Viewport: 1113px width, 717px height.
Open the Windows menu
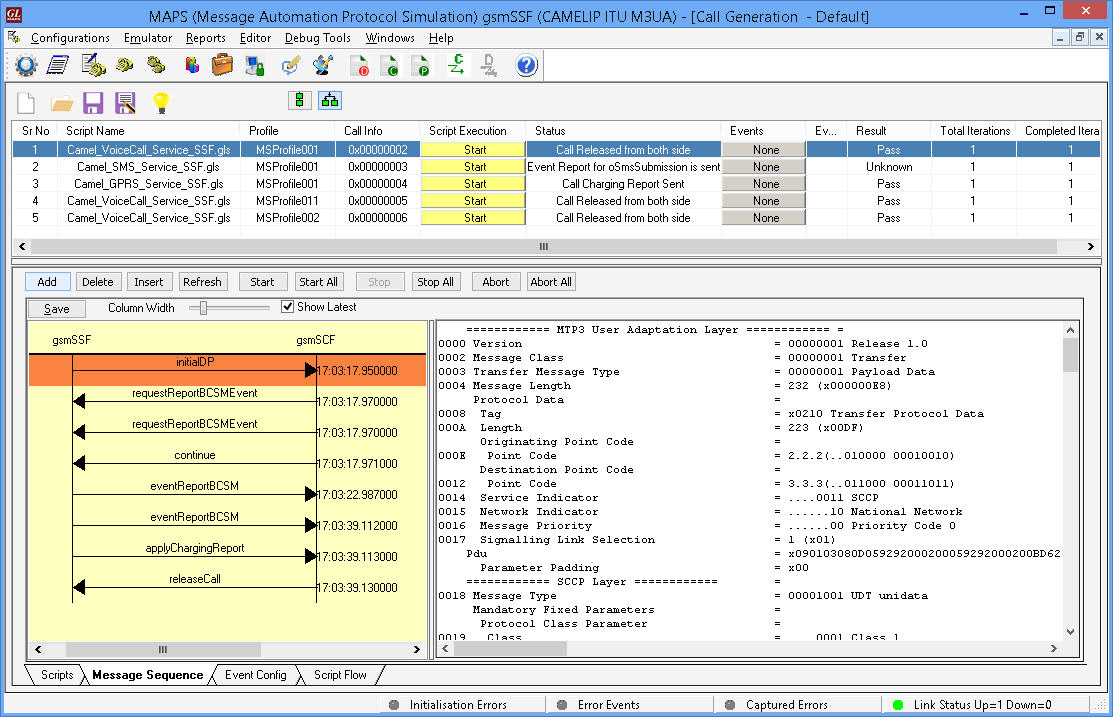click(390, 38)
